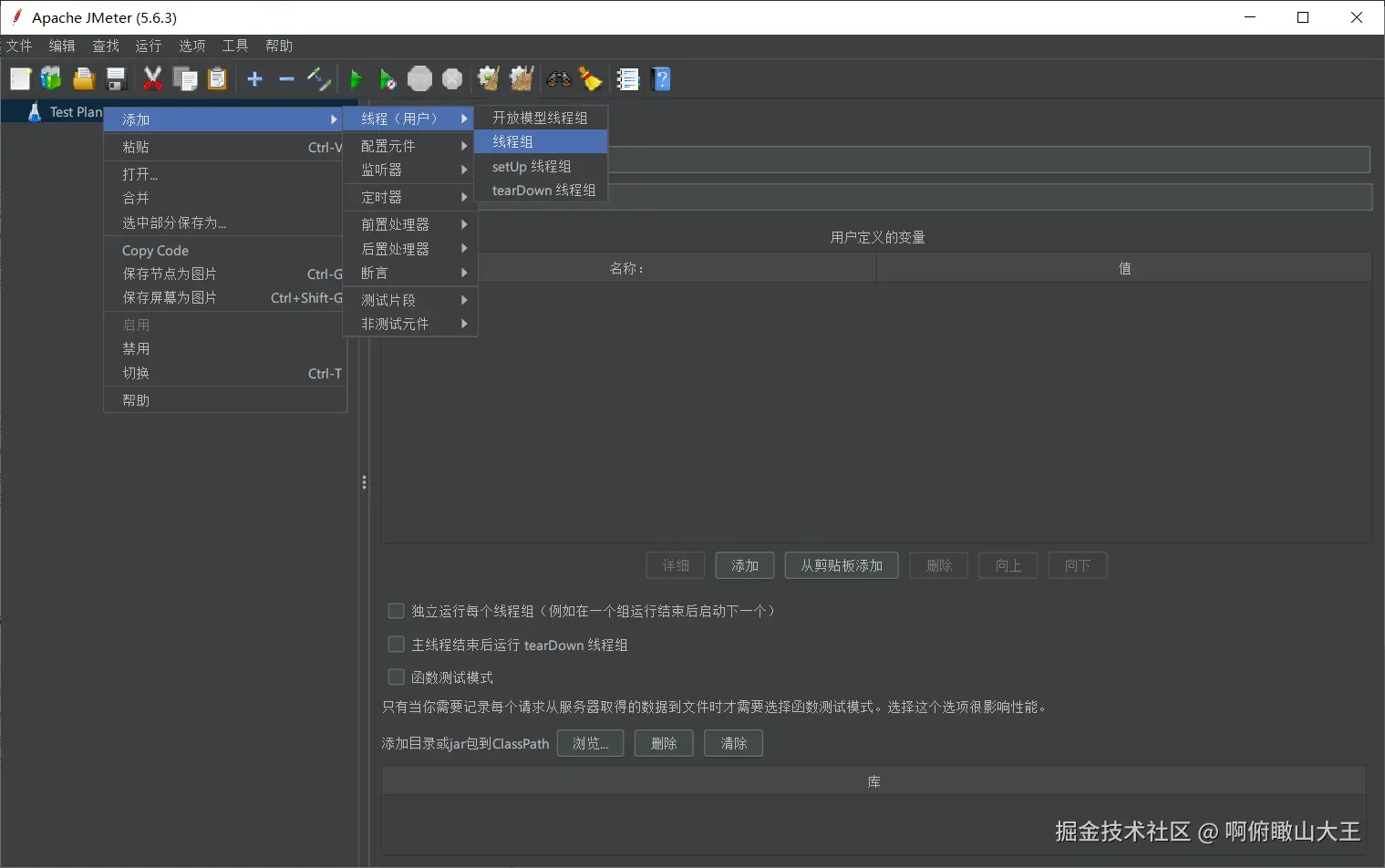Open the 工具 menu
This screenshot has width=1385, height=868.
click(x=235, y=46)
